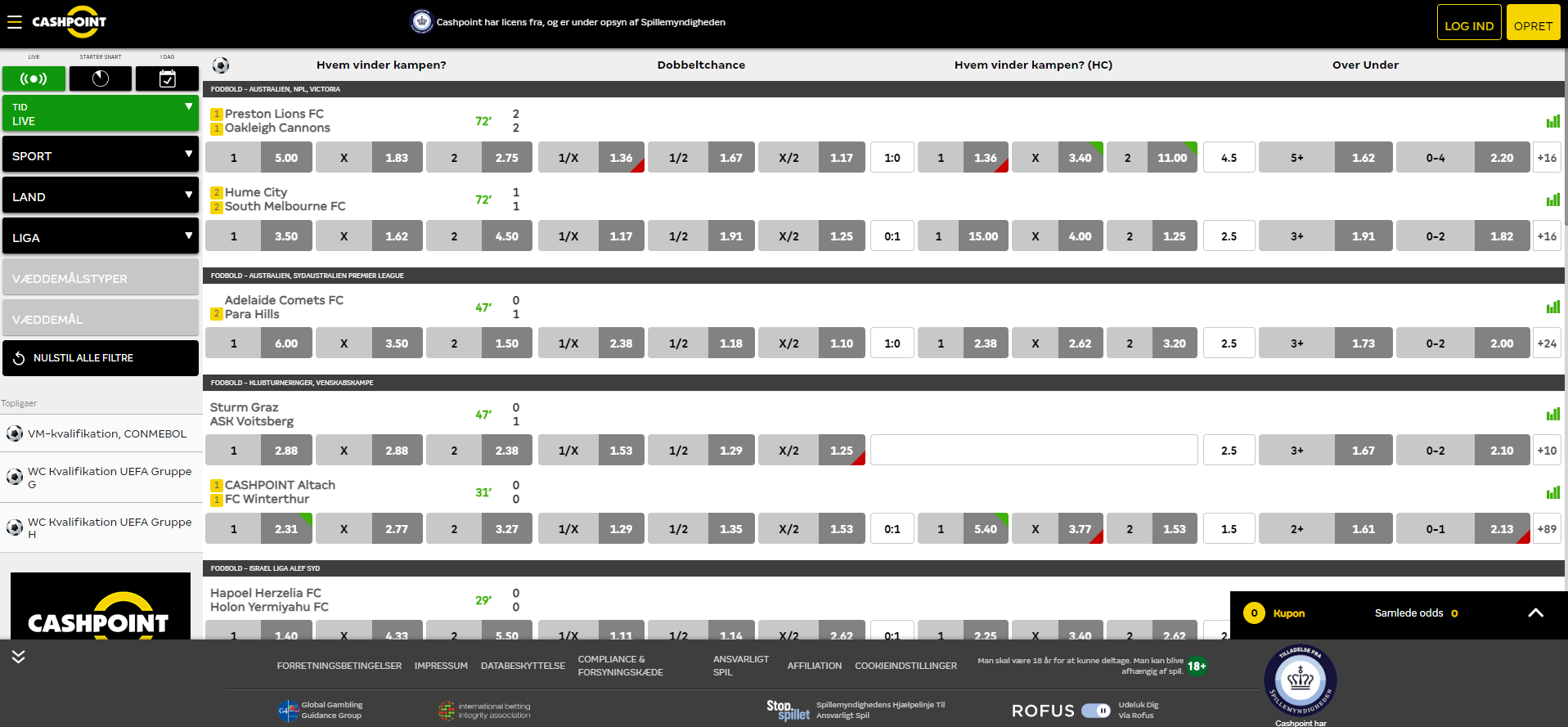Open statistics for Adelaide Comets FC match
Screen dimensions: 1568x727
coord(1552,307)
